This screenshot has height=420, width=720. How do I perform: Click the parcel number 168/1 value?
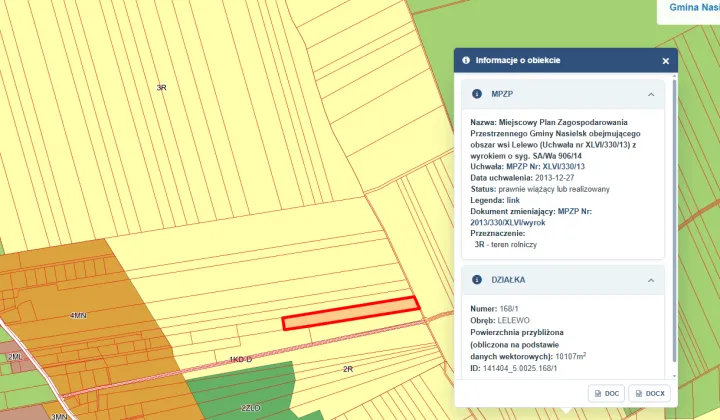coord(509,308)
